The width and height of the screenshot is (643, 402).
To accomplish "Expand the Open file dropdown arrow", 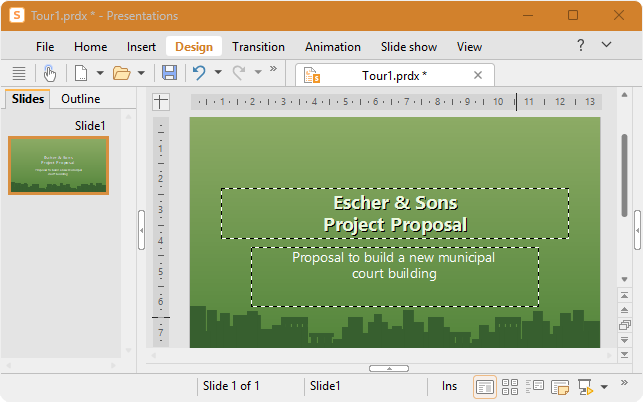I will click(x=141, y=73).
